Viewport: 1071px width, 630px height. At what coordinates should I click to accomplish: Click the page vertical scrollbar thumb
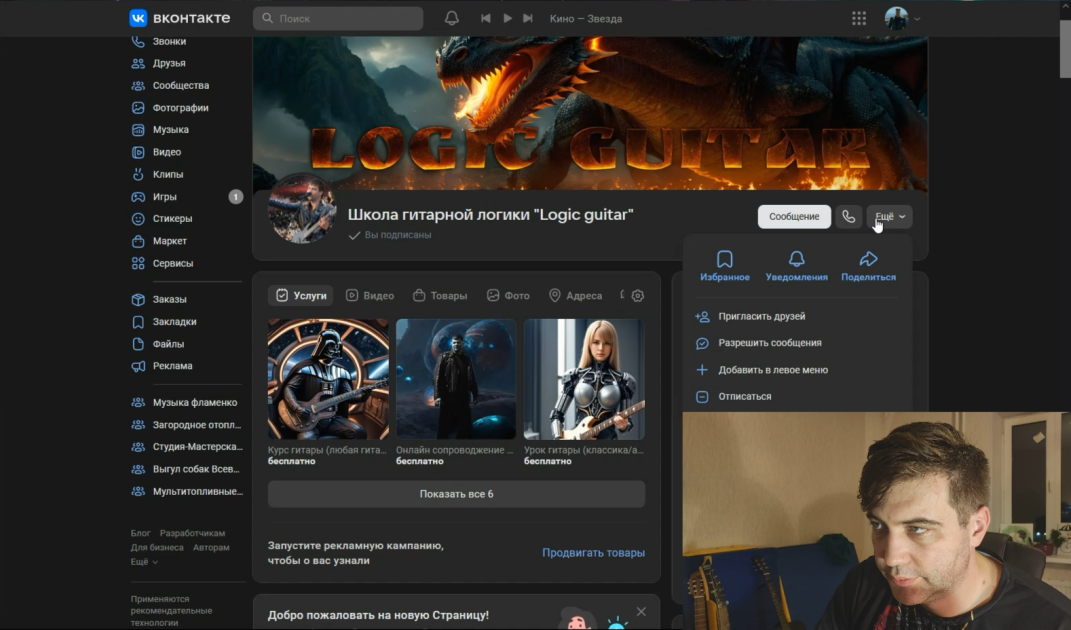click(x=1065, y=49)
